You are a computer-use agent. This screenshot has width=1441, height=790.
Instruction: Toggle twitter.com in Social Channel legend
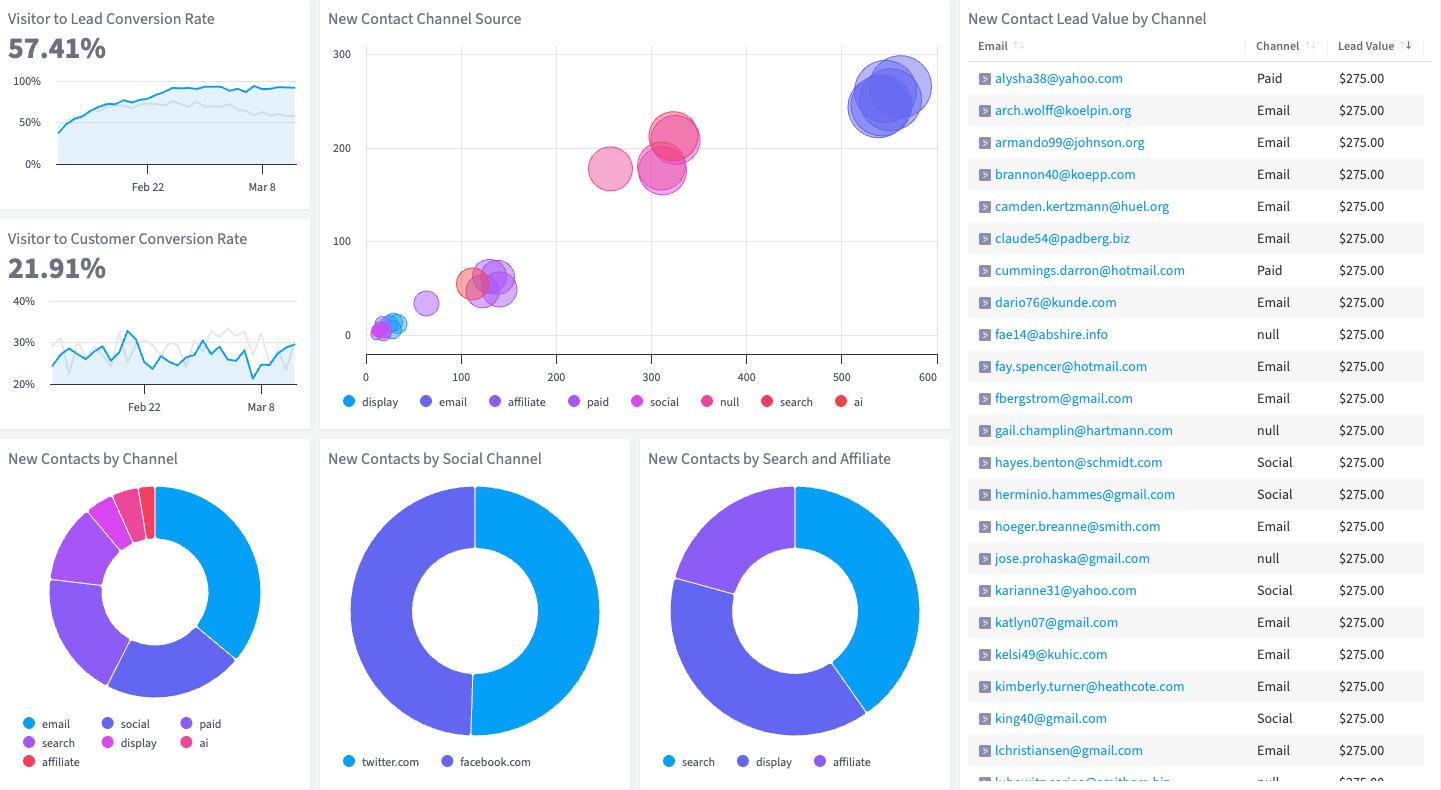[381, 762]
